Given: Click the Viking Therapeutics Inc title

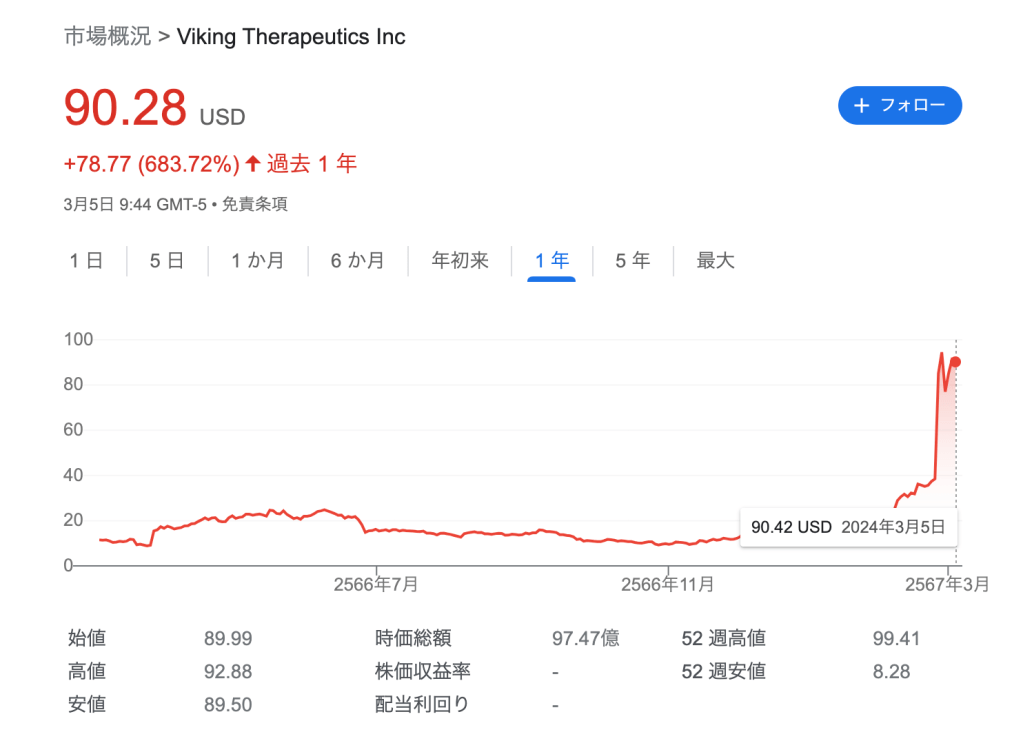Looking at the screenshot, I should 291,37.
